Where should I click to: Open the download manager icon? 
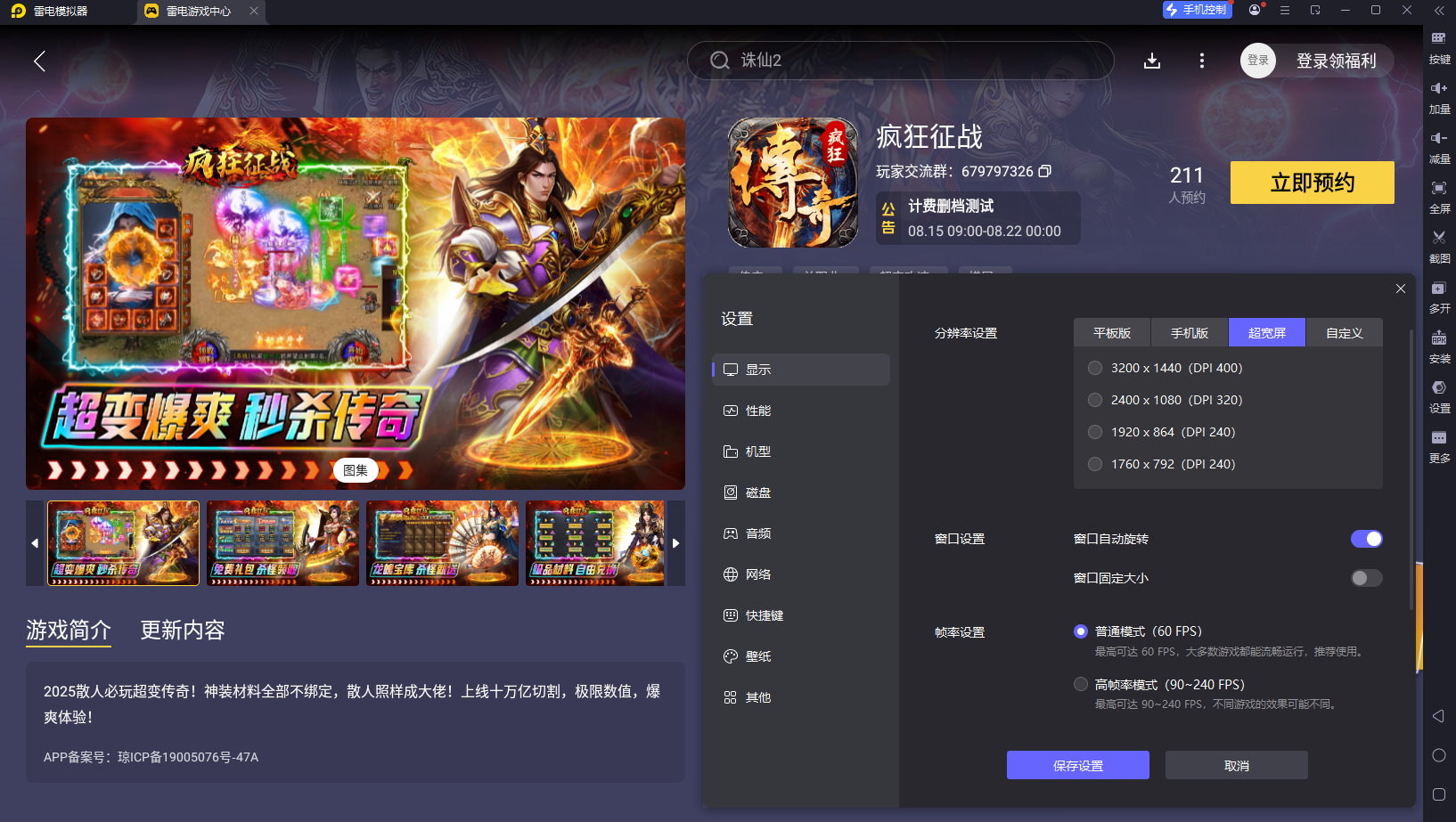pyautogui.click(x=1152, y=61)
